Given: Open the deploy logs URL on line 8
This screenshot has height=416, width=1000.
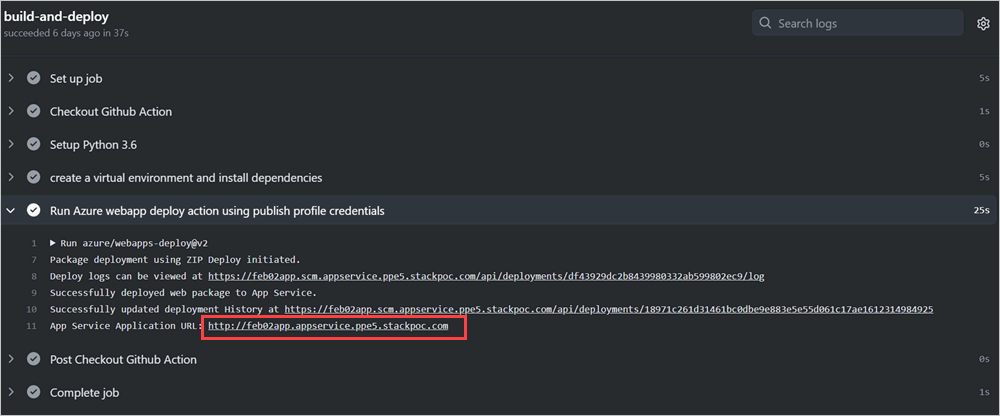Looking at the screenshot, I should [x=486, y=276].
